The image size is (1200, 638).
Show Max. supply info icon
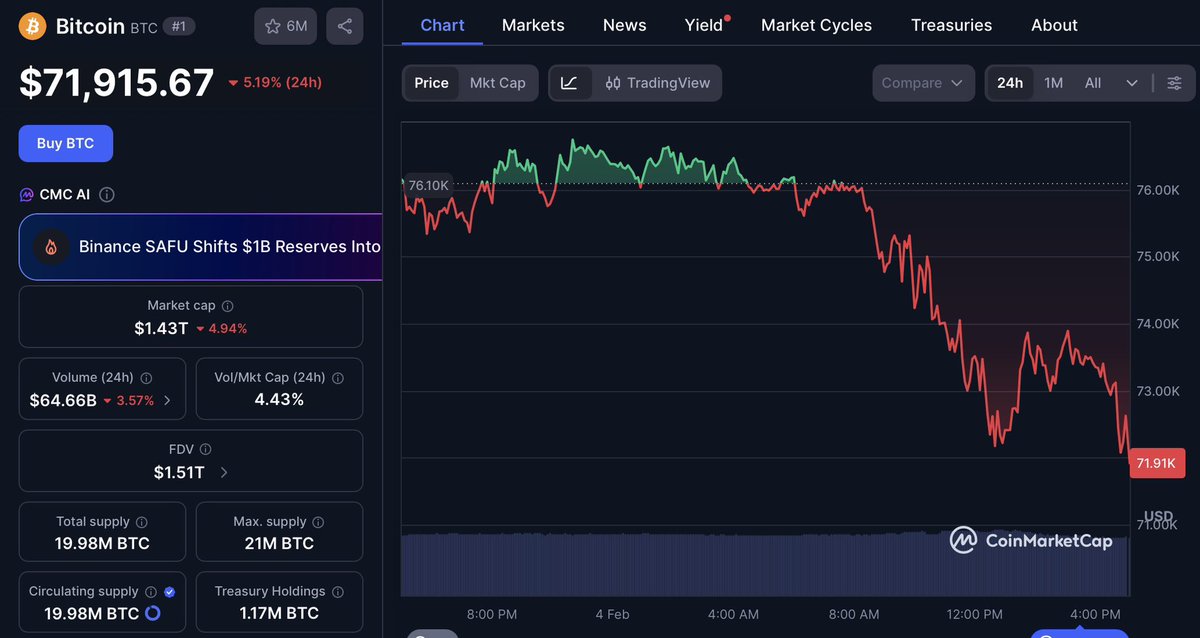[318, 522]
